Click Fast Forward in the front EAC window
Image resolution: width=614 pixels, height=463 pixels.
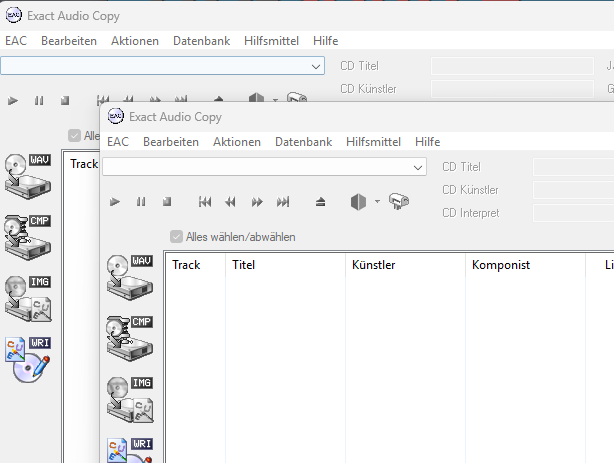point(257,202)
